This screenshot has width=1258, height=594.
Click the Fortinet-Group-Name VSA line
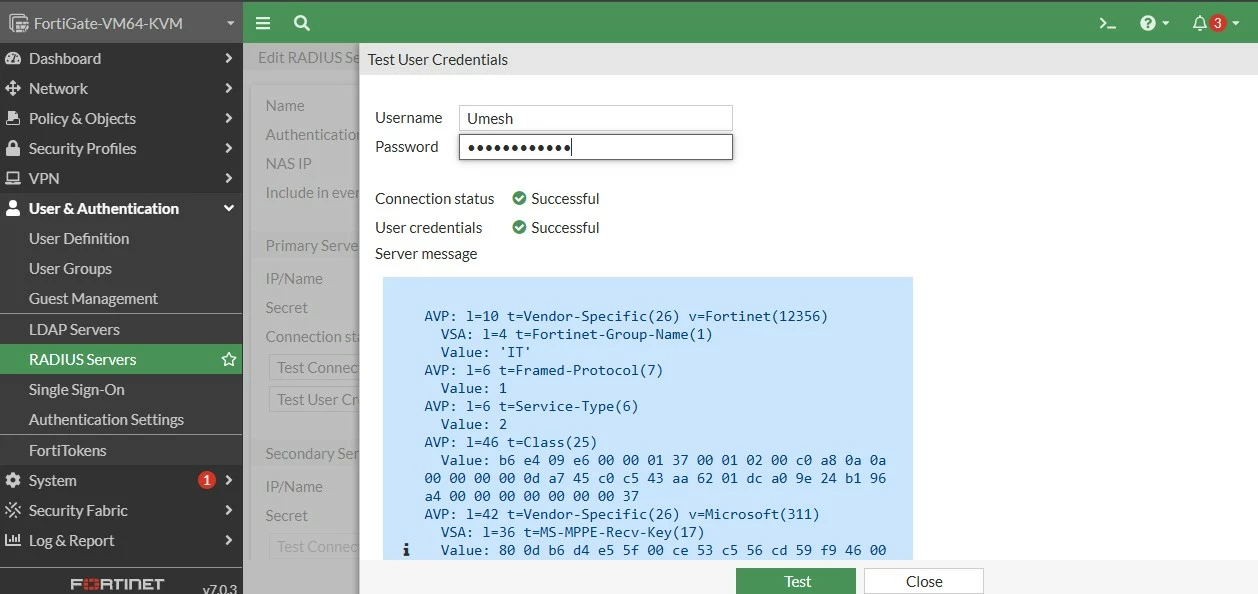point(577,334)
